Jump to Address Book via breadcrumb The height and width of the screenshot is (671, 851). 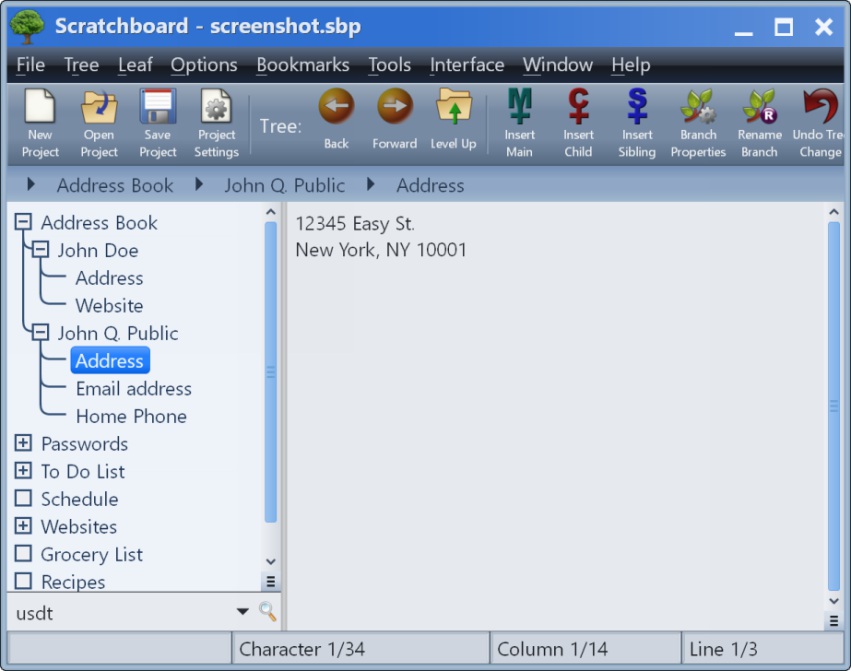114,185
